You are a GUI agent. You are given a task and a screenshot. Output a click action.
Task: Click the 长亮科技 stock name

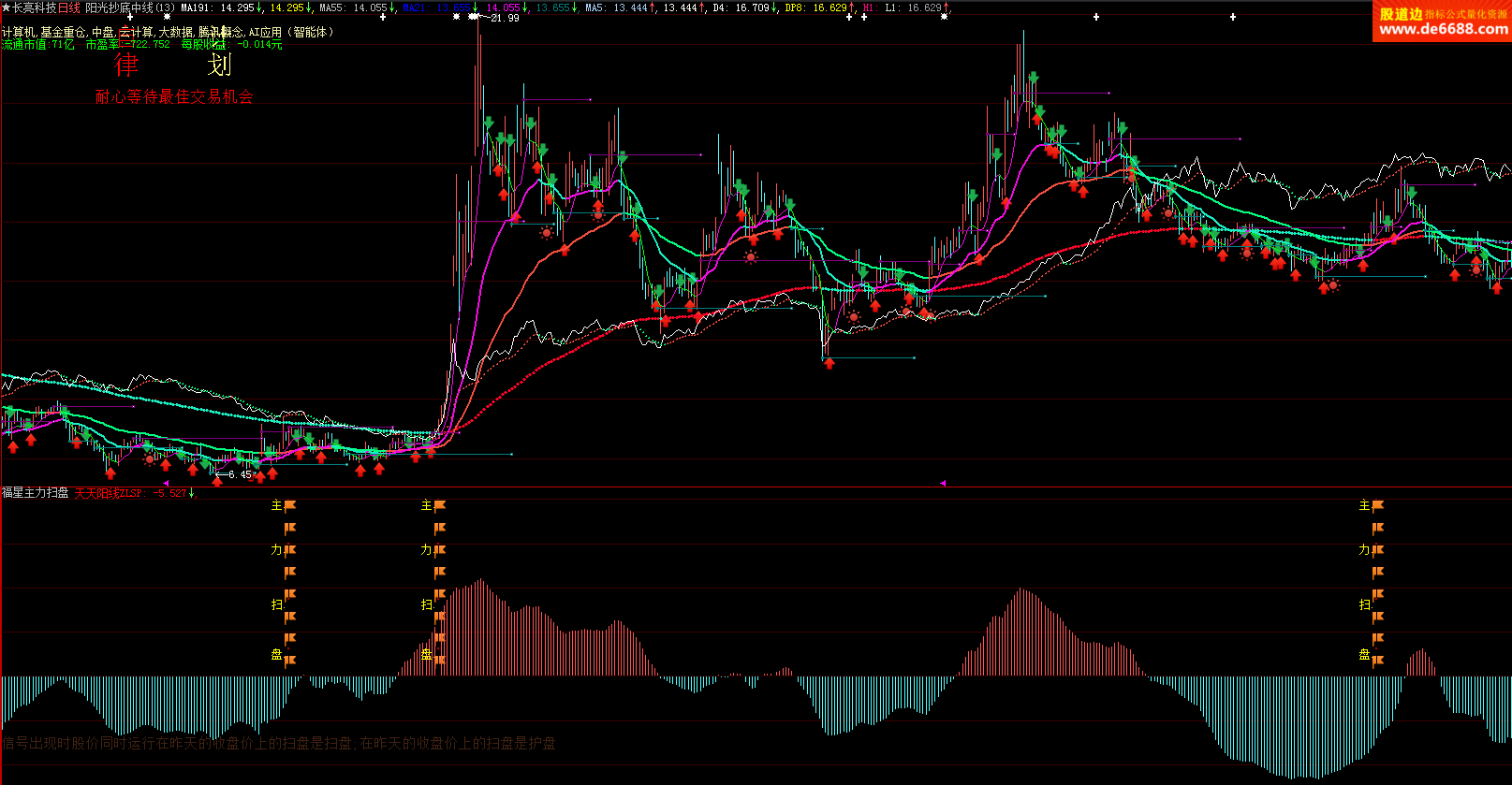tap(34, 7)
